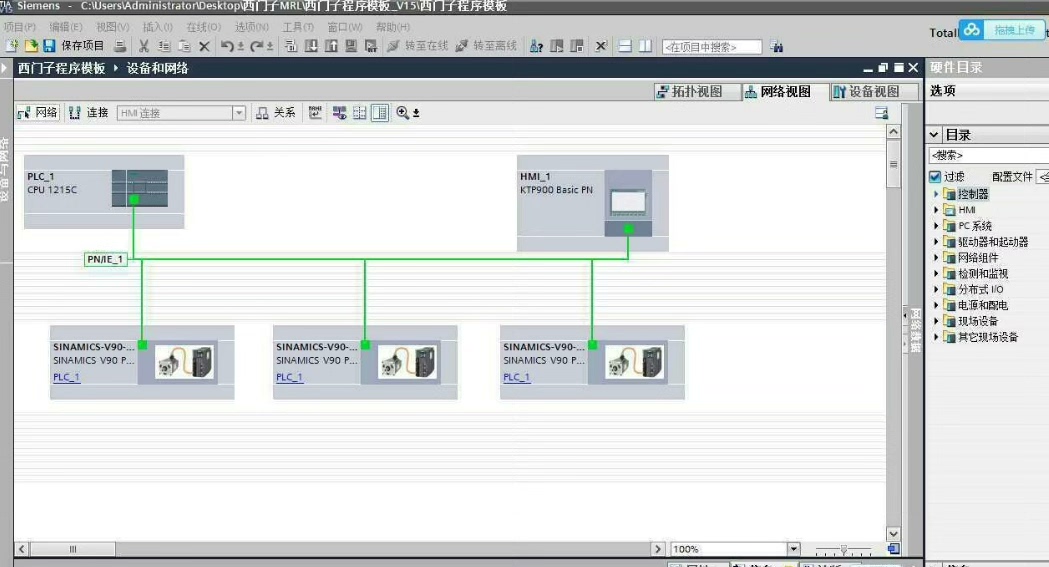Screen dimensions: 1049x567
Task: Expand the 分布式 I/O tree node
Action: (x=936, y=290)
